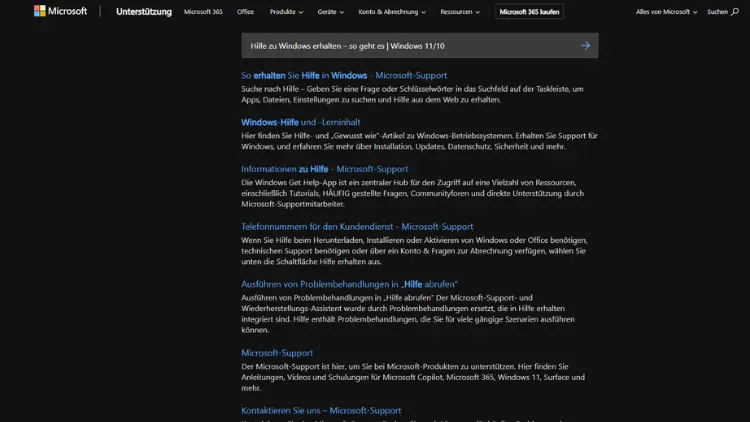Expand the Ressourcen dropdown
This screenshot has height=422, width=750.
click(460, 11)
